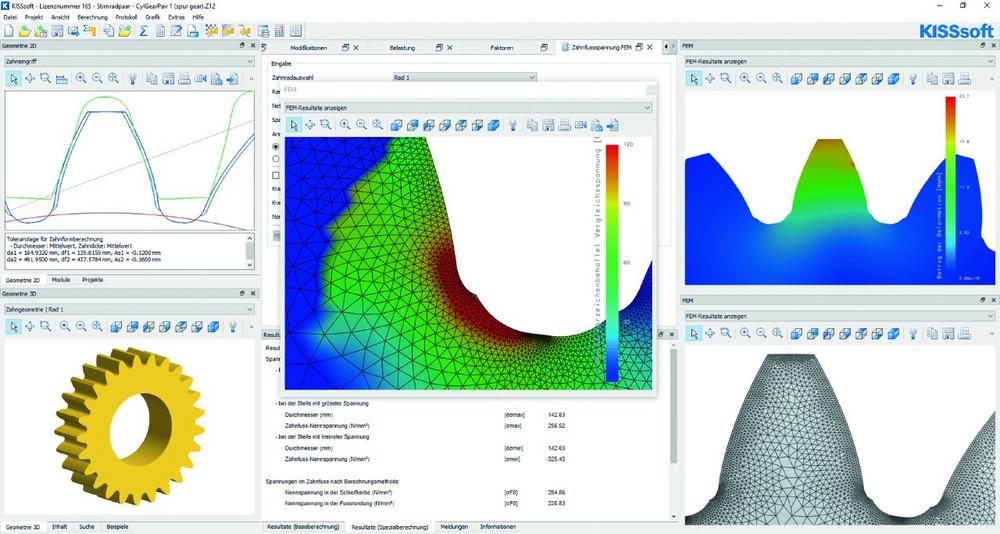Click the tolerance text box scroll down arrow
Screen dimensions: 1000x534
point(250,265)
